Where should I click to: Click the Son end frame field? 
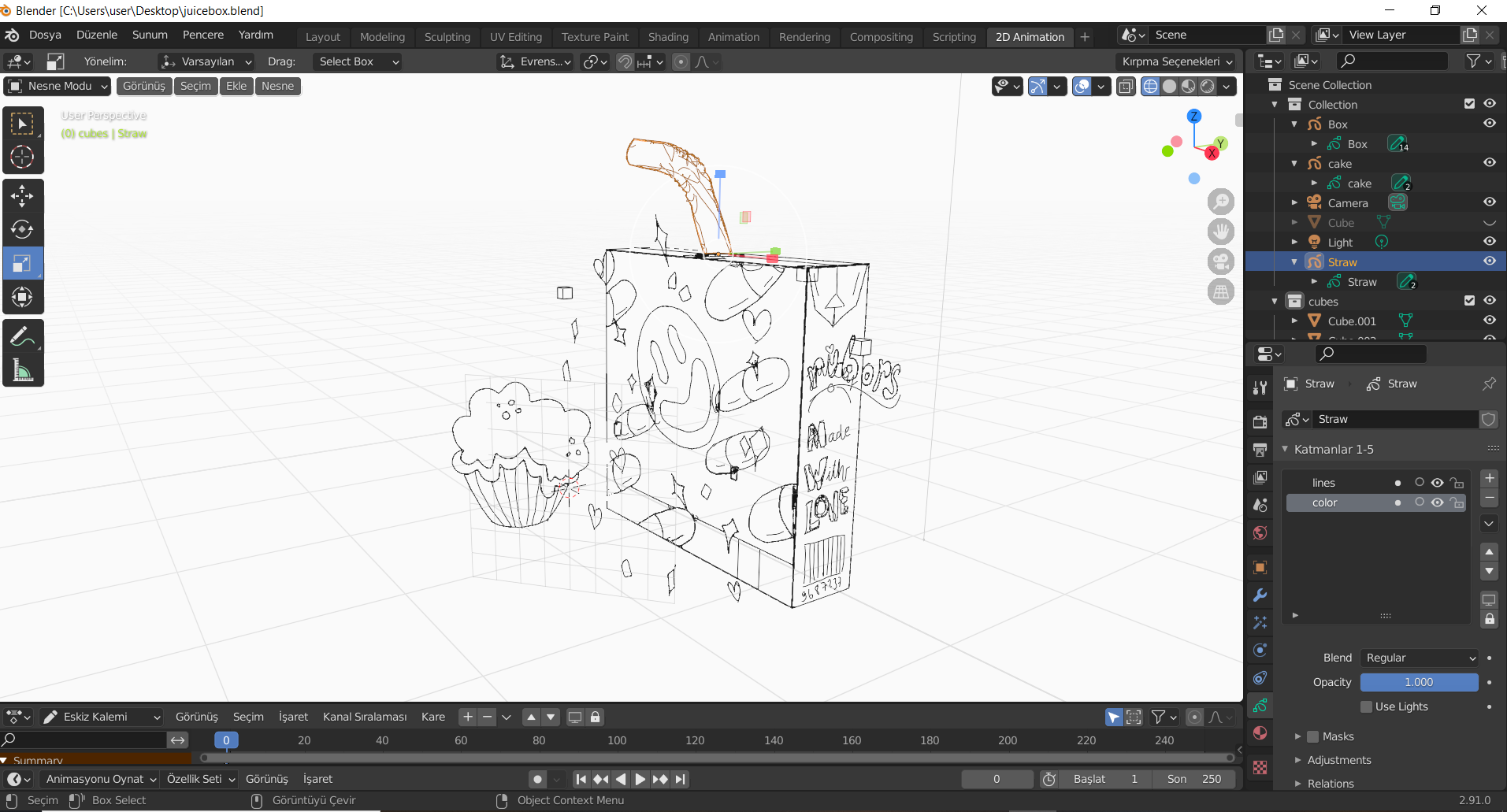tap(1193, 779)
